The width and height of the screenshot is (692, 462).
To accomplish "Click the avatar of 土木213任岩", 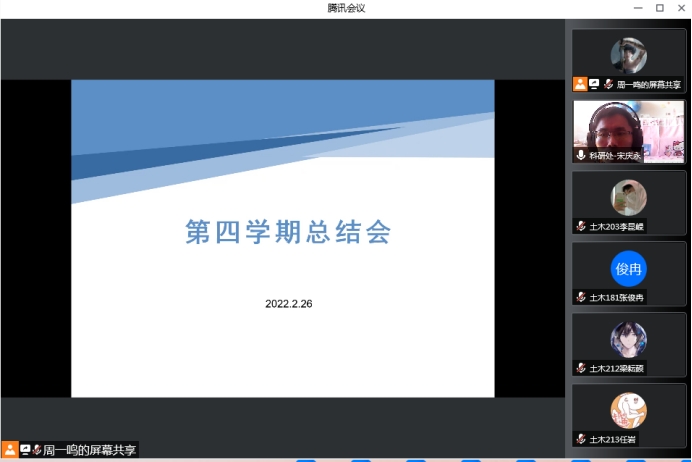I will [x=629, y=410].
